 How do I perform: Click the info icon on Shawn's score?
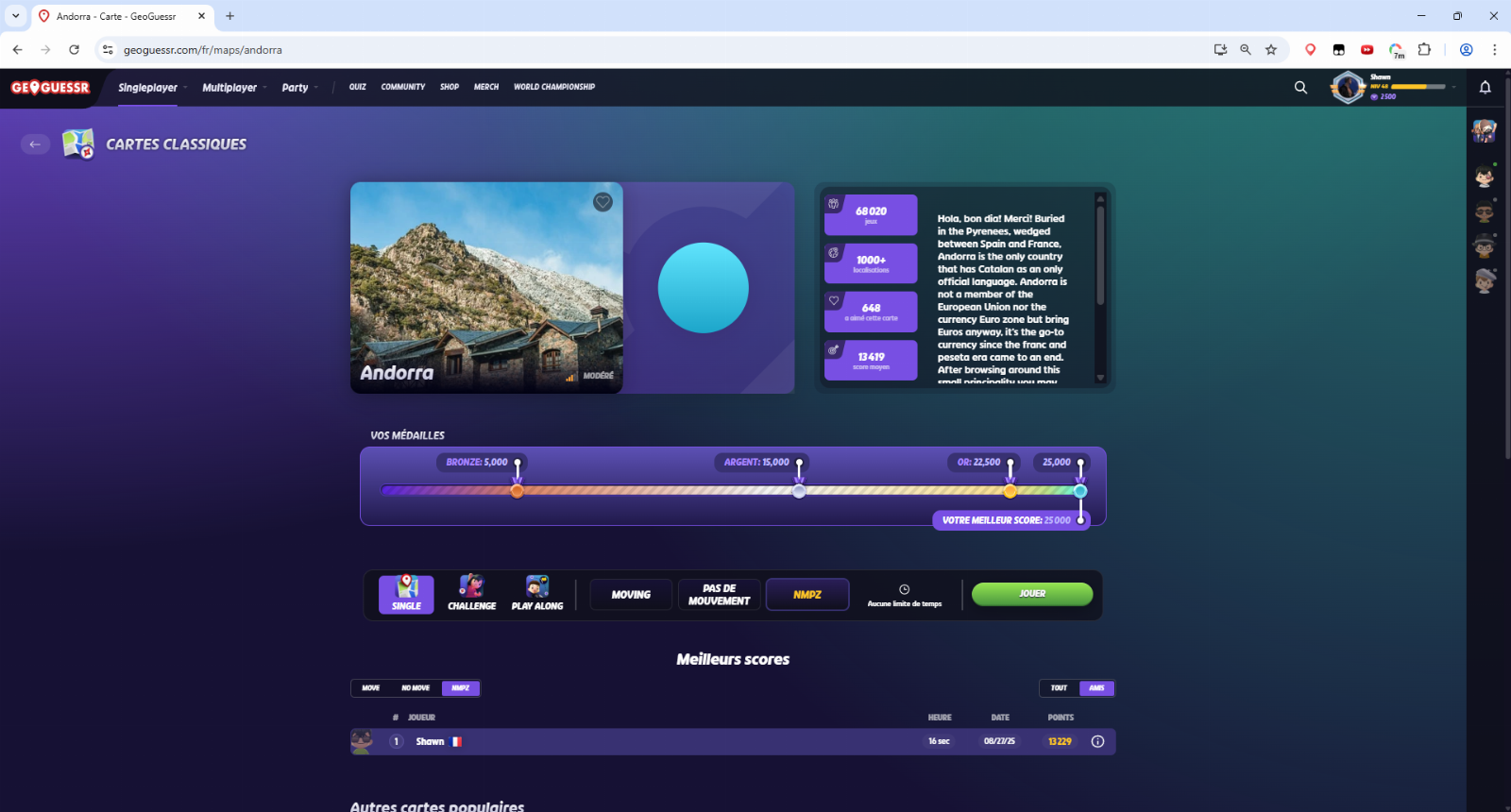pos(1097,742)
